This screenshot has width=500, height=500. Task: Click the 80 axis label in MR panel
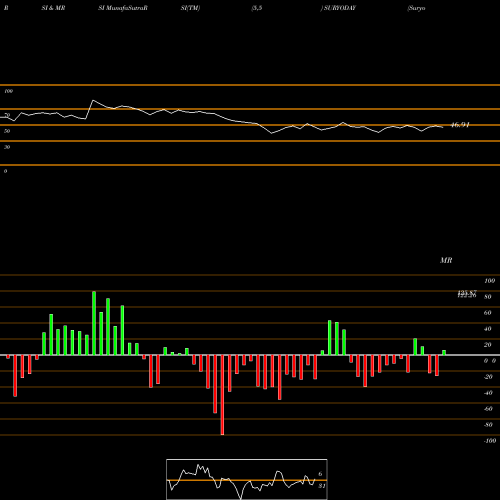(488, 297)
